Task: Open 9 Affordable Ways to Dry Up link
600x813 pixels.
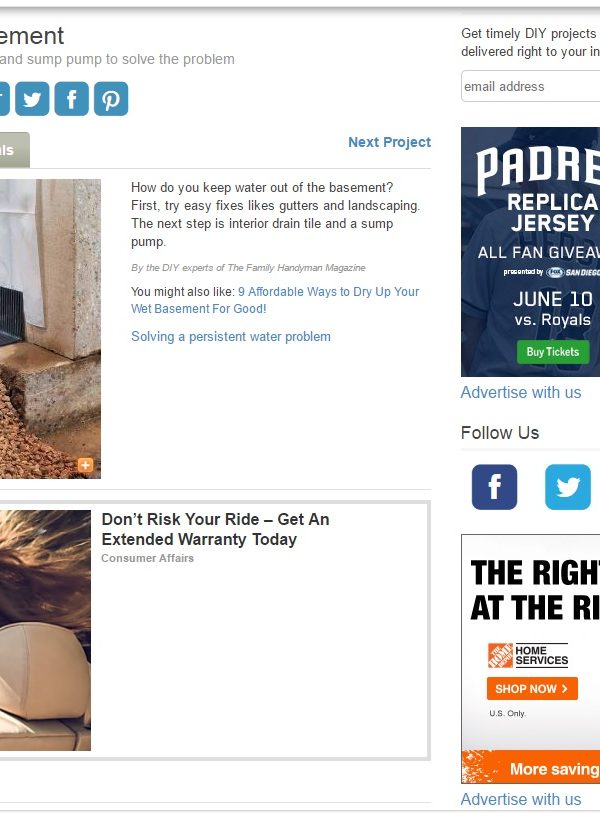Action: (x=275, y=300)
